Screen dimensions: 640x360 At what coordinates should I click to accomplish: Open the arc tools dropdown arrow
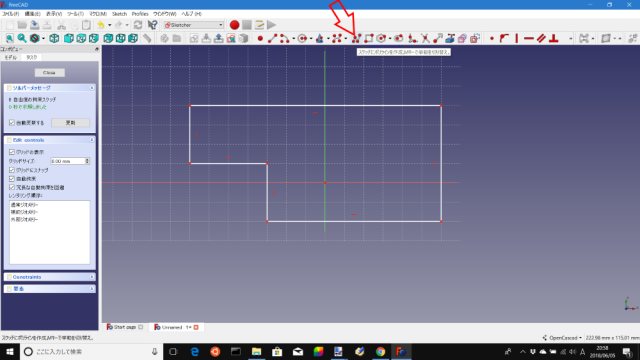pyautogui.click(x=293, y=38)
